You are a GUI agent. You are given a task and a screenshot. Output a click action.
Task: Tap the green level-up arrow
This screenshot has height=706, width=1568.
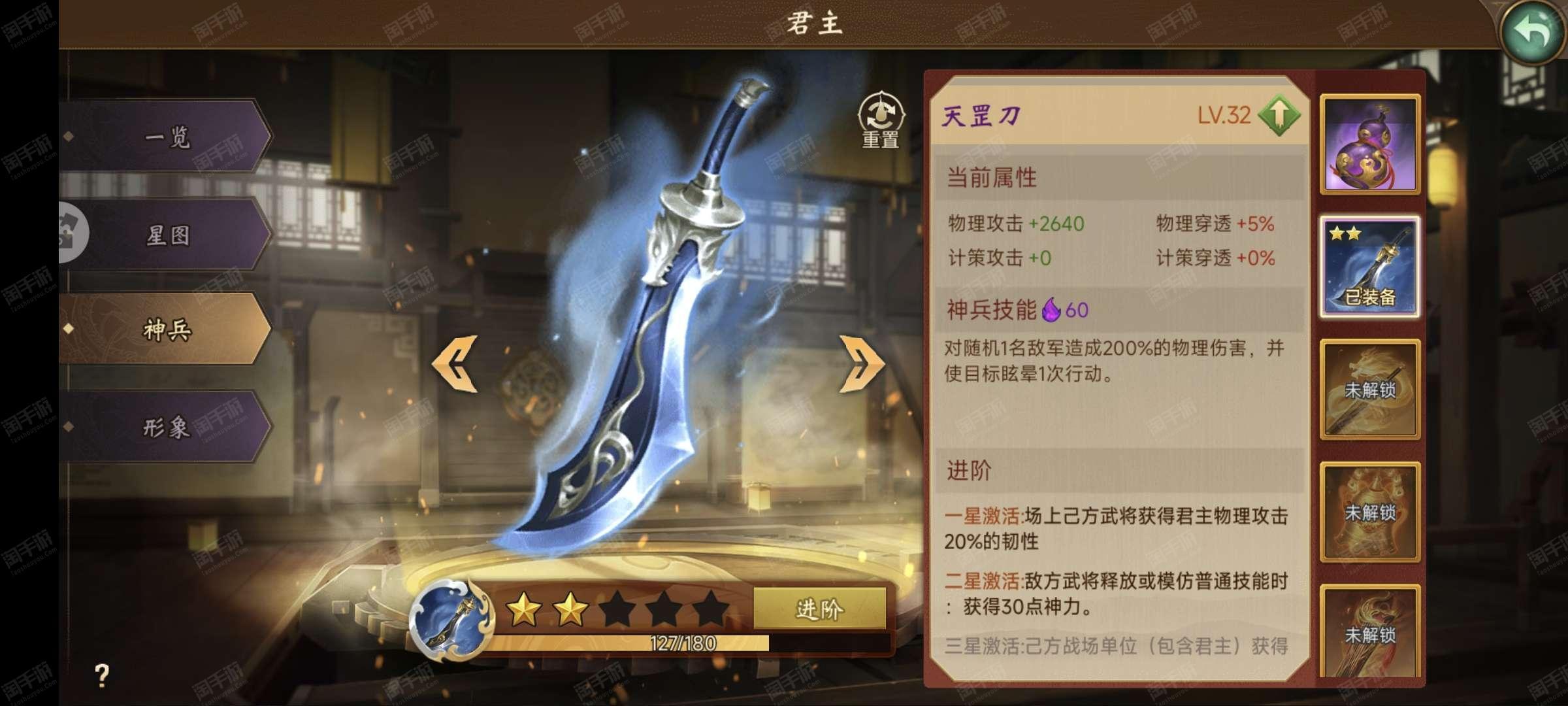[x=1279, y=116]
